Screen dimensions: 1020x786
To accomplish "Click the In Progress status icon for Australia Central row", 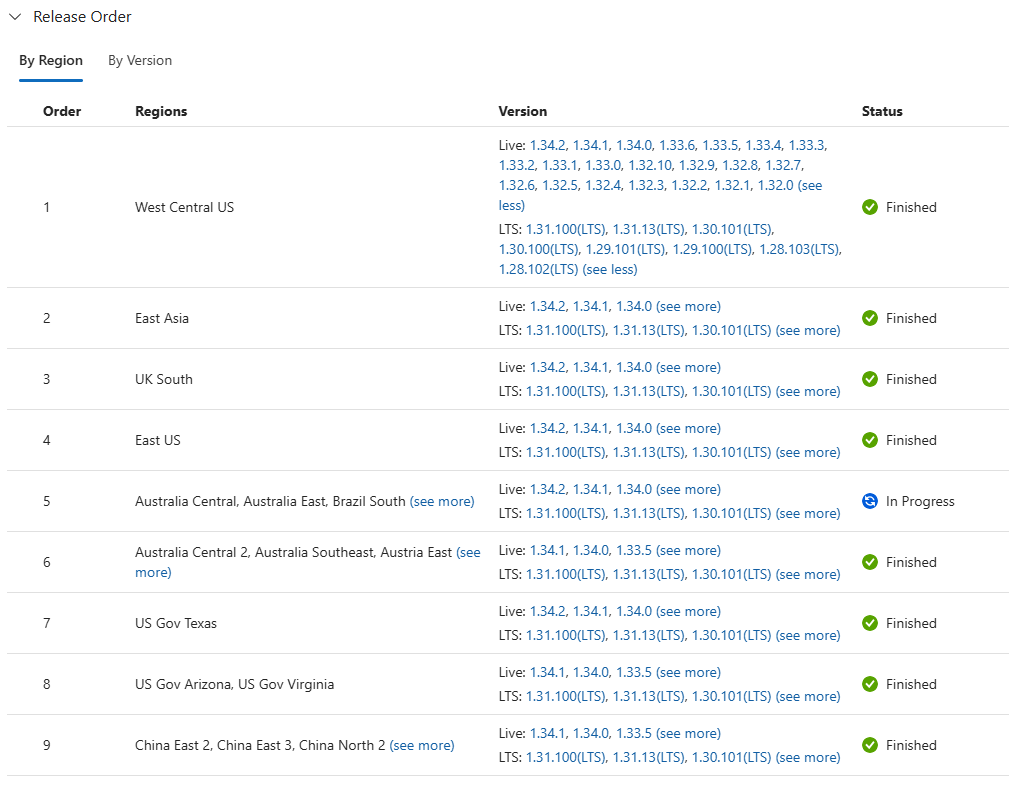I will tap(870, 501).
